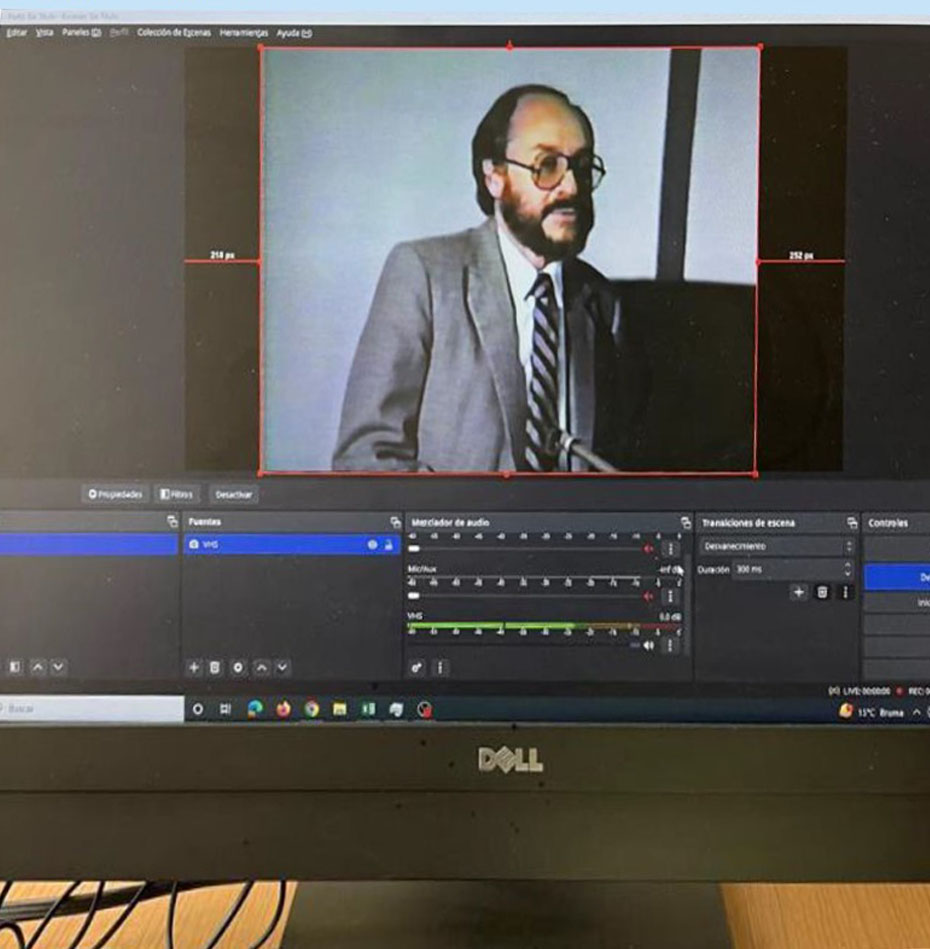The width and height of the screenshot is (930, 949).
Task: Click the Filtros button
Action: point(179,494)
